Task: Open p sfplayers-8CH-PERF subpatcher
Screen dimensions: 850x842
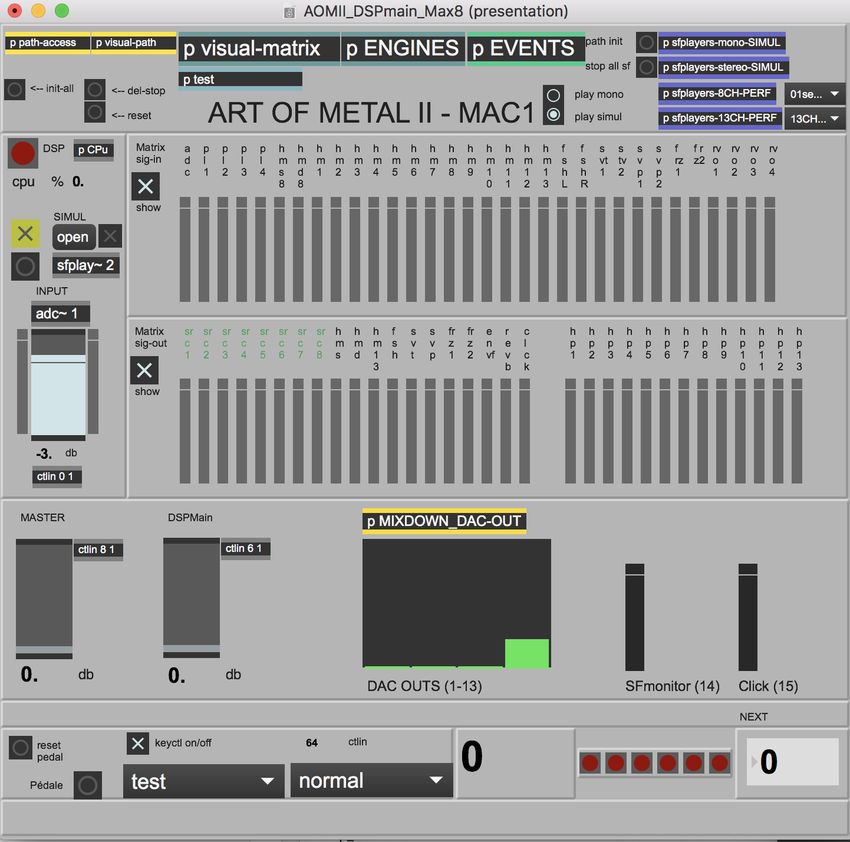Action: [717, 93]
